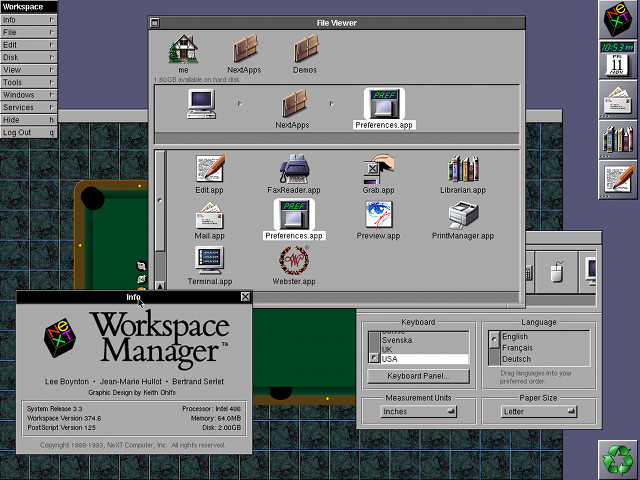640x480 pixels.
Task: Click the Keyboard Panel... button
Action: [x=418, y=376]
